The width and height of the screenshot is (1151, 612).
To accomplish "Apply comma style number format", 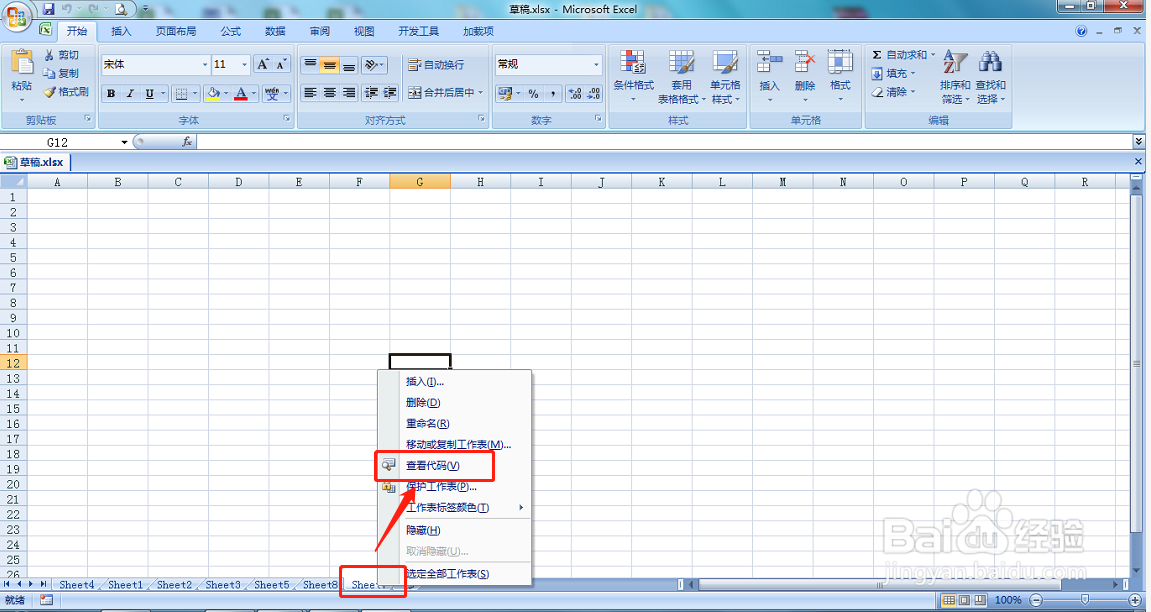I will point(553,93).
